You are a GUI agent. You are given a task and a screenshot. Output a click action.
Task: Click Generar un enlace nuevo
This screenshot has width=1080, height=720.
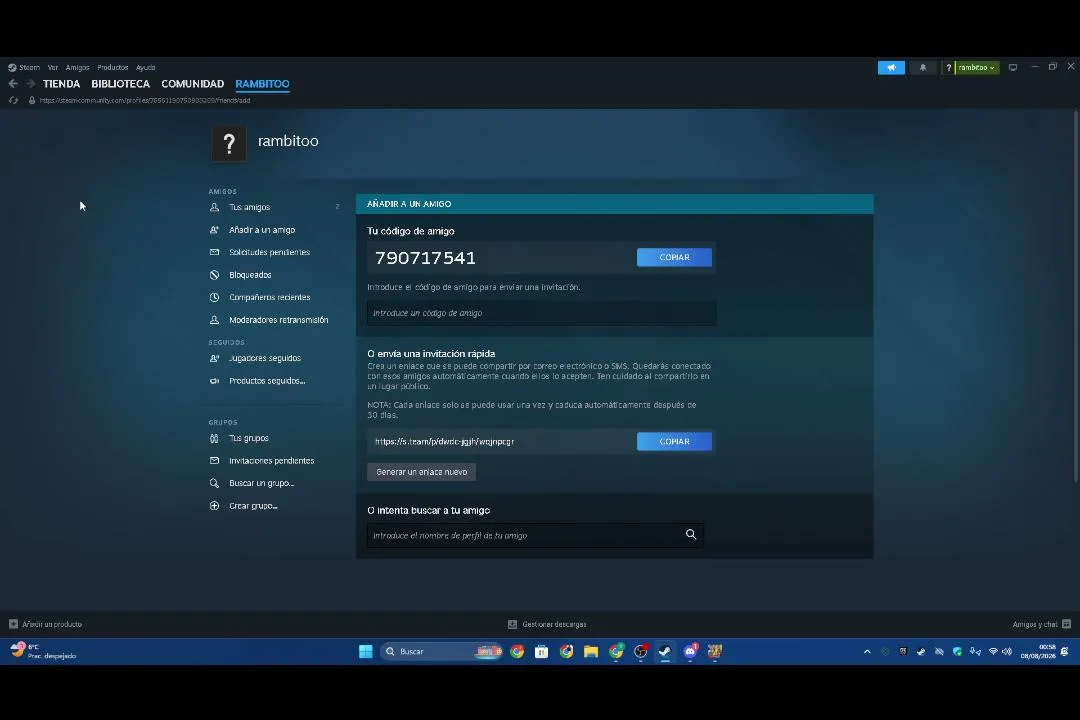click(x=422, y=472)
